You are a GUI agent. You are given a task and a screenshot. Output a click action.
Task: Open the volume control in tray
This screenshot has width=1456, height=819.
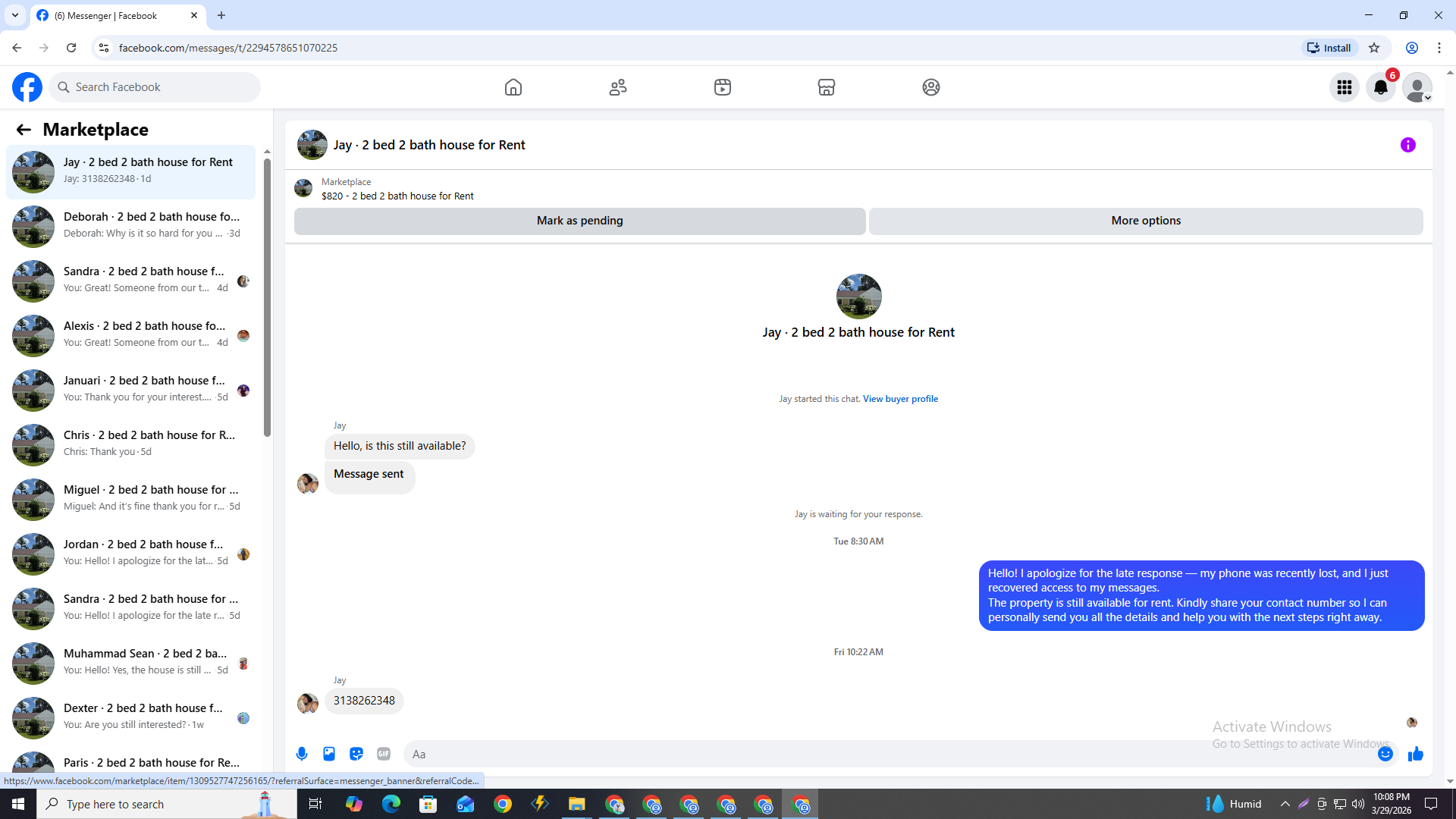click(x=1358, y=804)
